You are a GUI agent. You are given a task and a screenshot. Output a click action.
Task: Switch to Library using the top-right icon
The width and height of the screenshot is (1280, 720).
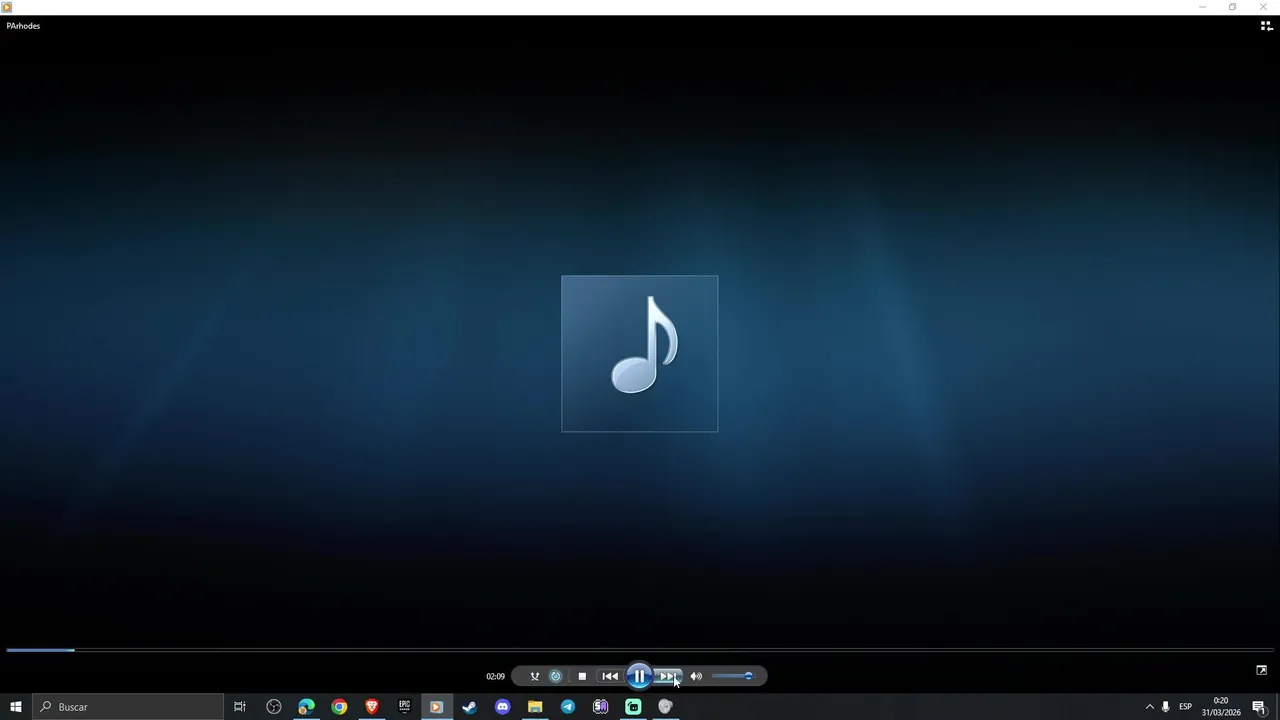click(1266, 26)
